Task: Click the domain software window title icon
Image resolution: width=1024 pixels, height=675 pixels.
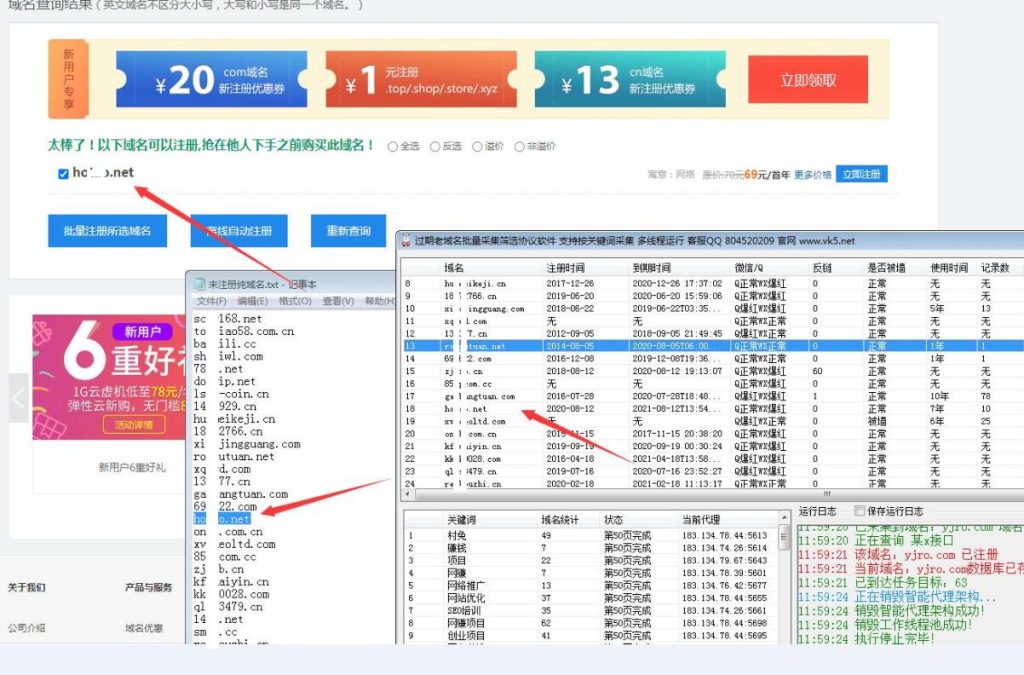Action: [x=405, y=241]
